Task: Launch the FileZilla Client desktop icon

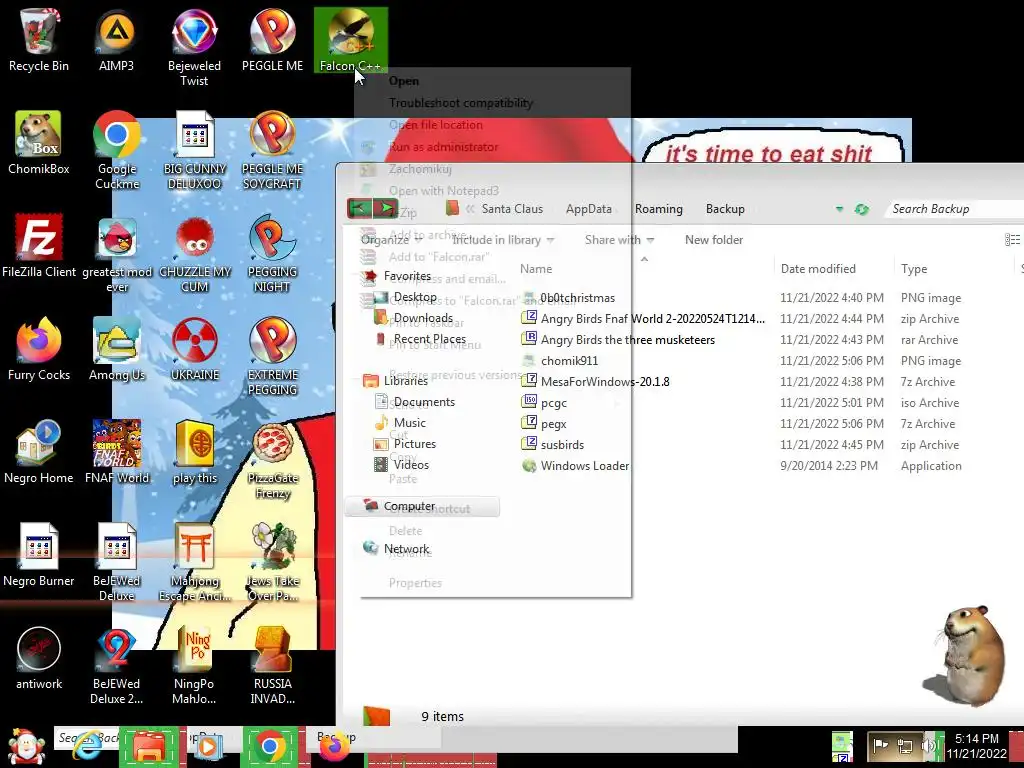Action: pos(39,247)
